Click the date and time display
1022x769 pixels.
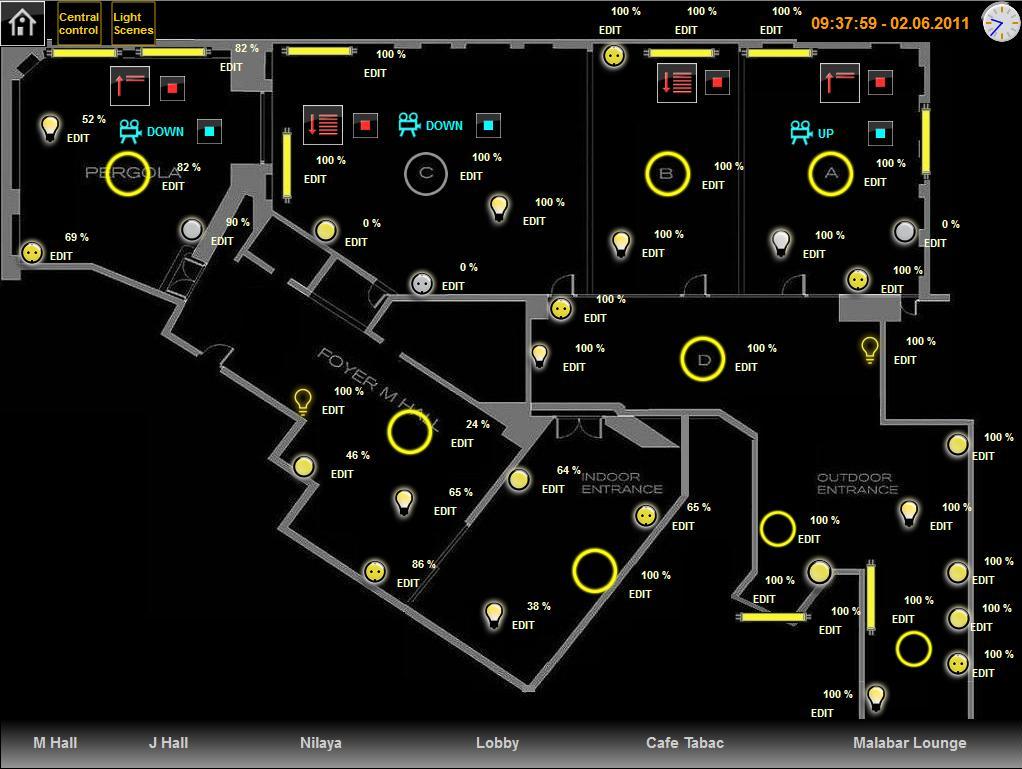click(889, 23)
